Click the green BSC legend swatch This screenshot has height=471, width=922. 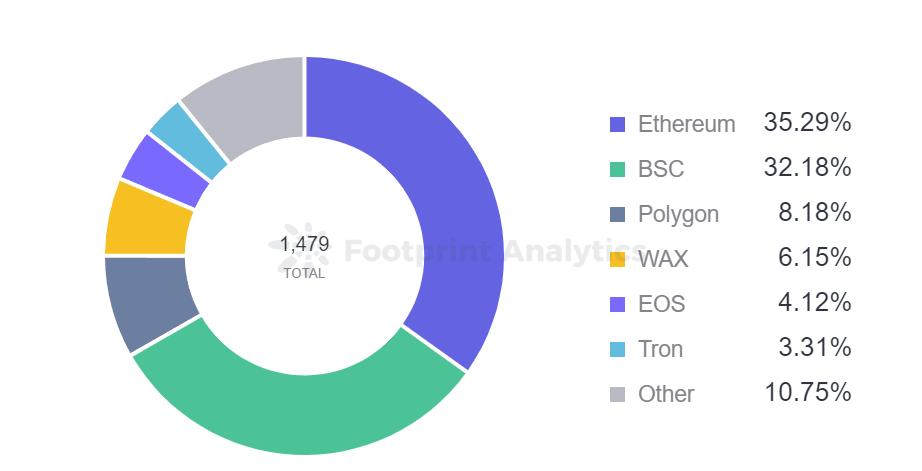(x=618, y=170)
